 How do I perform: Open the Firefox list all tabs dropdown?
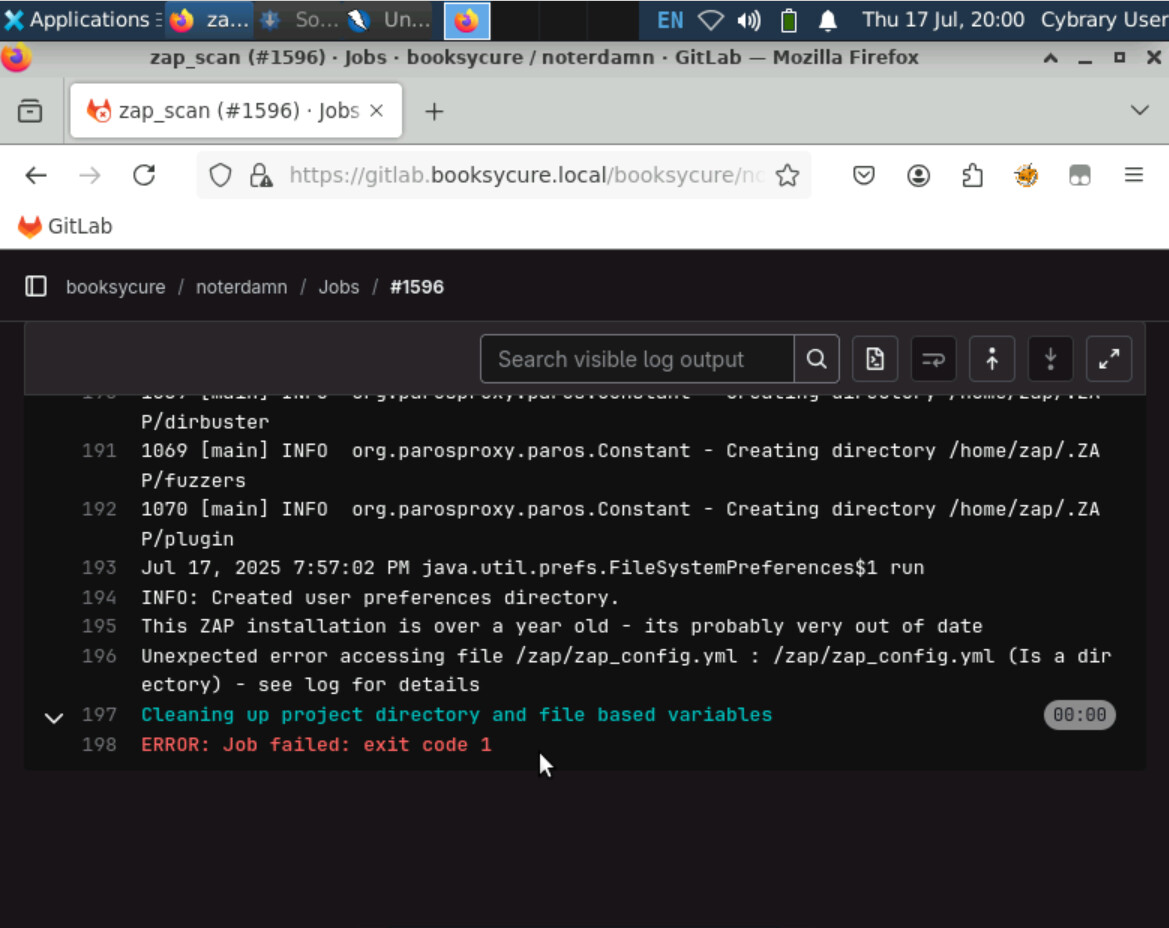coord(1139,110)
